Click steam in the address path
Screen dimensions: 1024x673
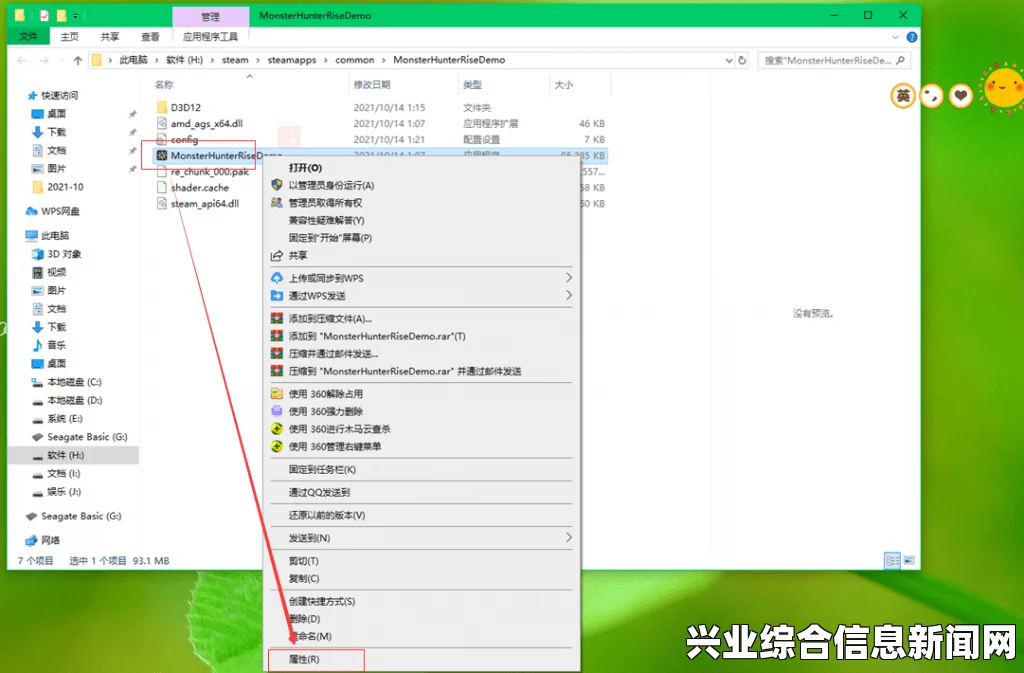point(235,60)
